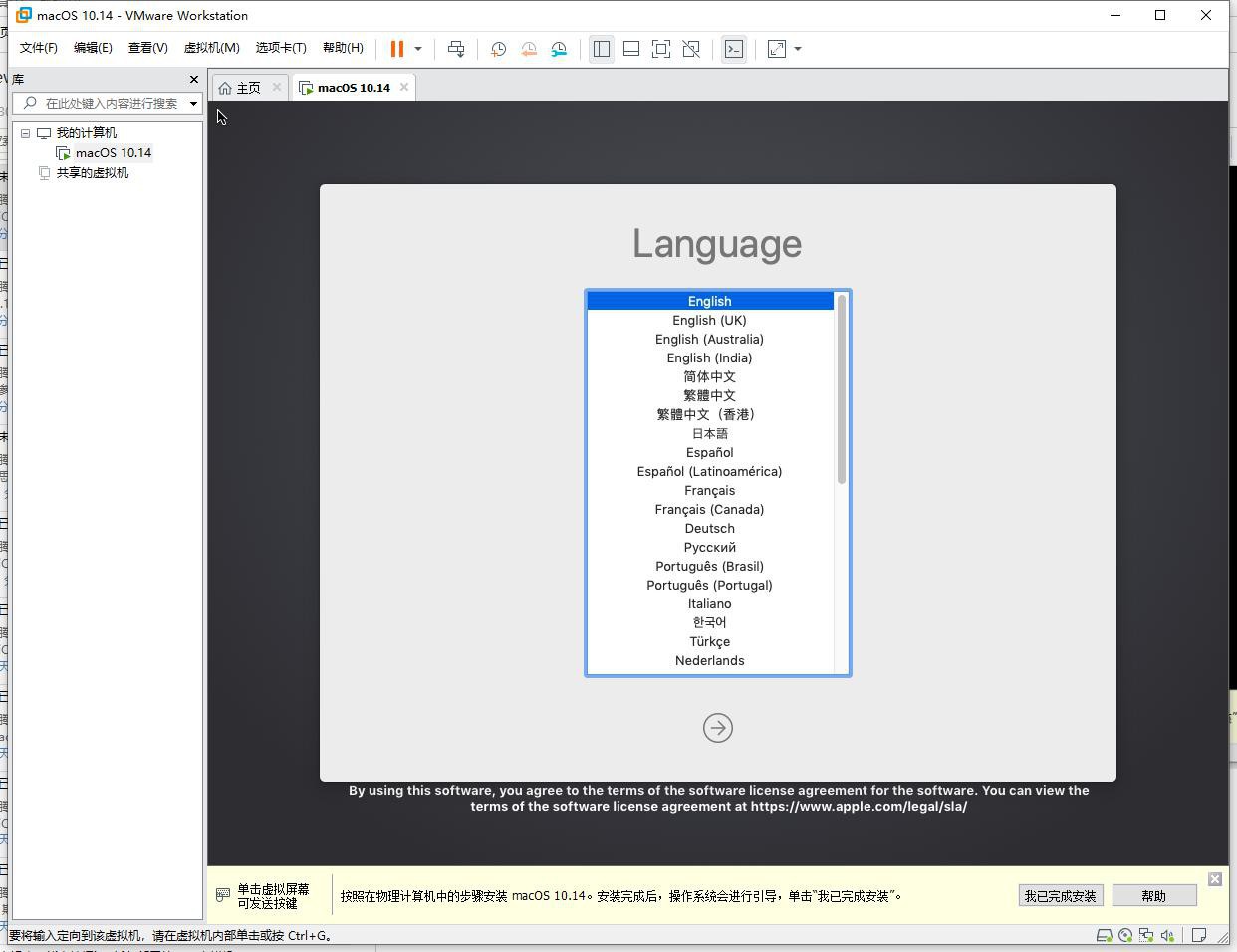Select 共享的虚拟机 in the library
The image size is (1237, 952).
point(92,173)
